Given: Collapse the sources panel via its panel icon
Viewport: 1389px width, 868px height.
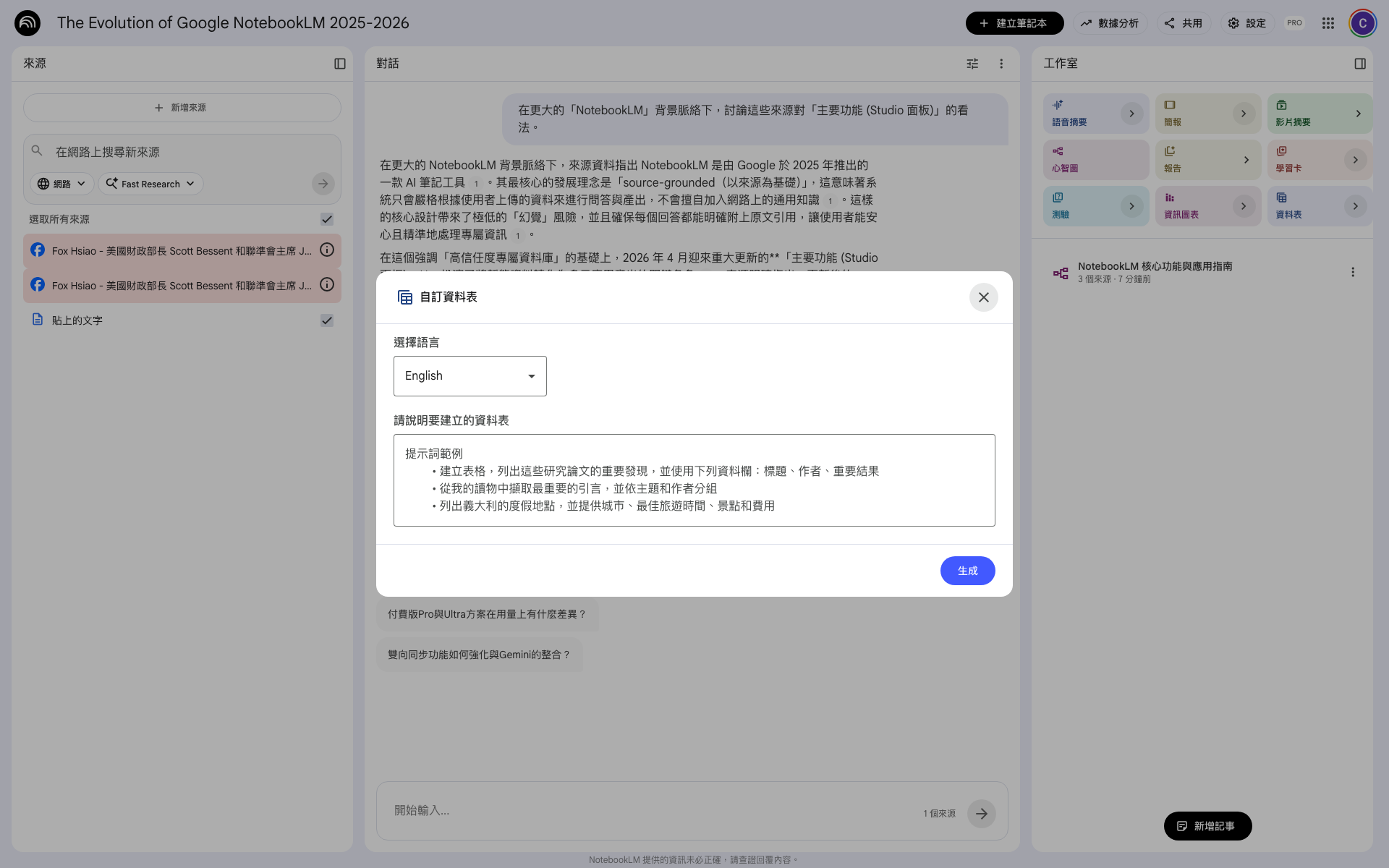Looking at the screenshot, I should (x=340, y=64).
